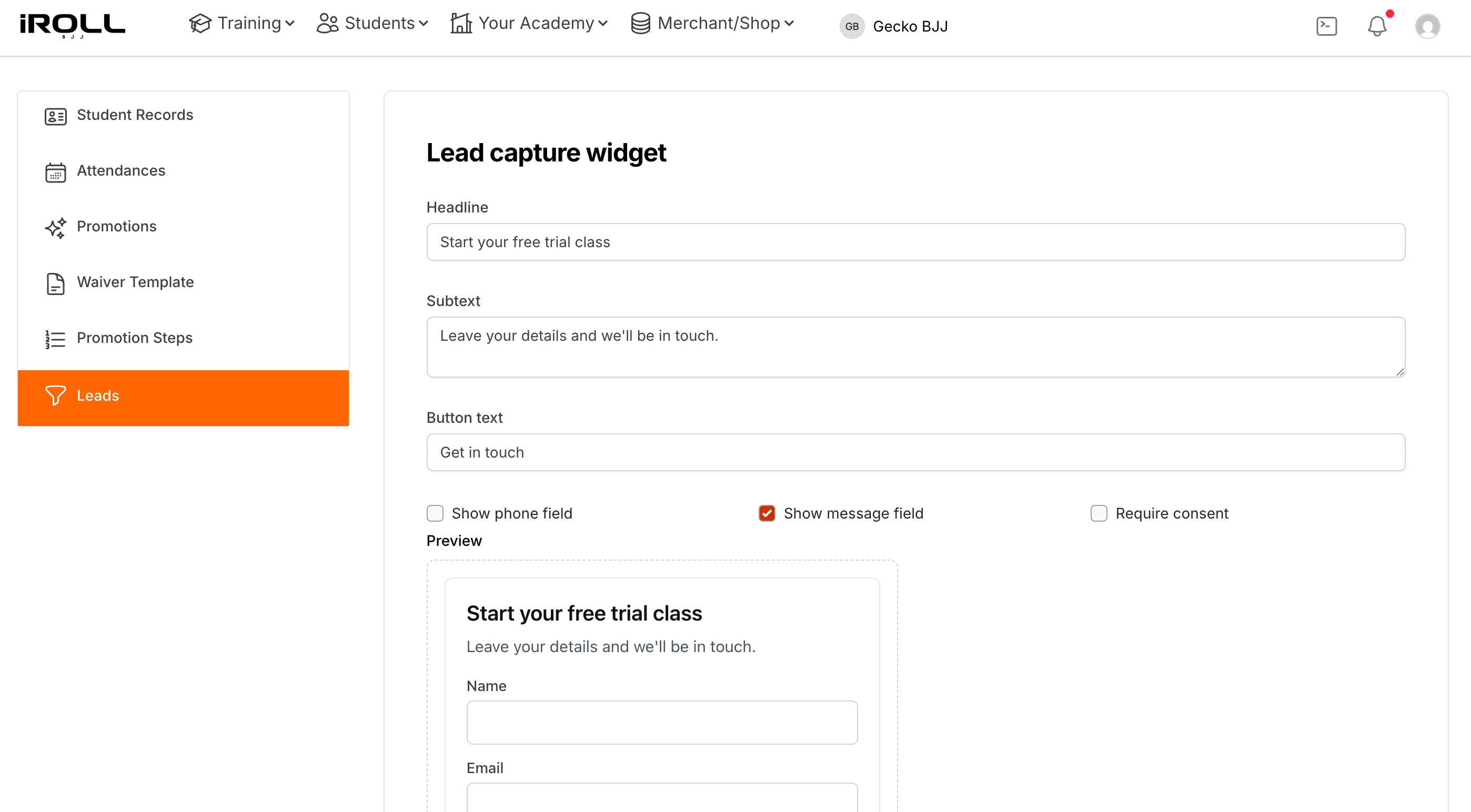
Task: Click into the Button text field
Action: pos(915,452)
